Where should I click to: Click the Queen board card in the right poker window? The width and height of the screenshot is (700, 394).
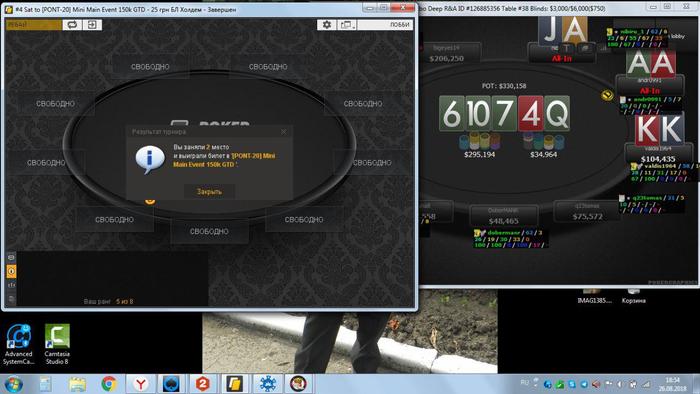[557, 113]
